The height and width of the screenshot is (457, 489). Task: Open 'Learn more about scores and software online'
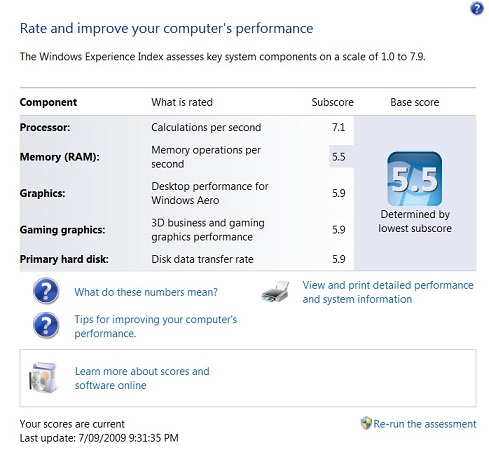click(x=142, y=378)
